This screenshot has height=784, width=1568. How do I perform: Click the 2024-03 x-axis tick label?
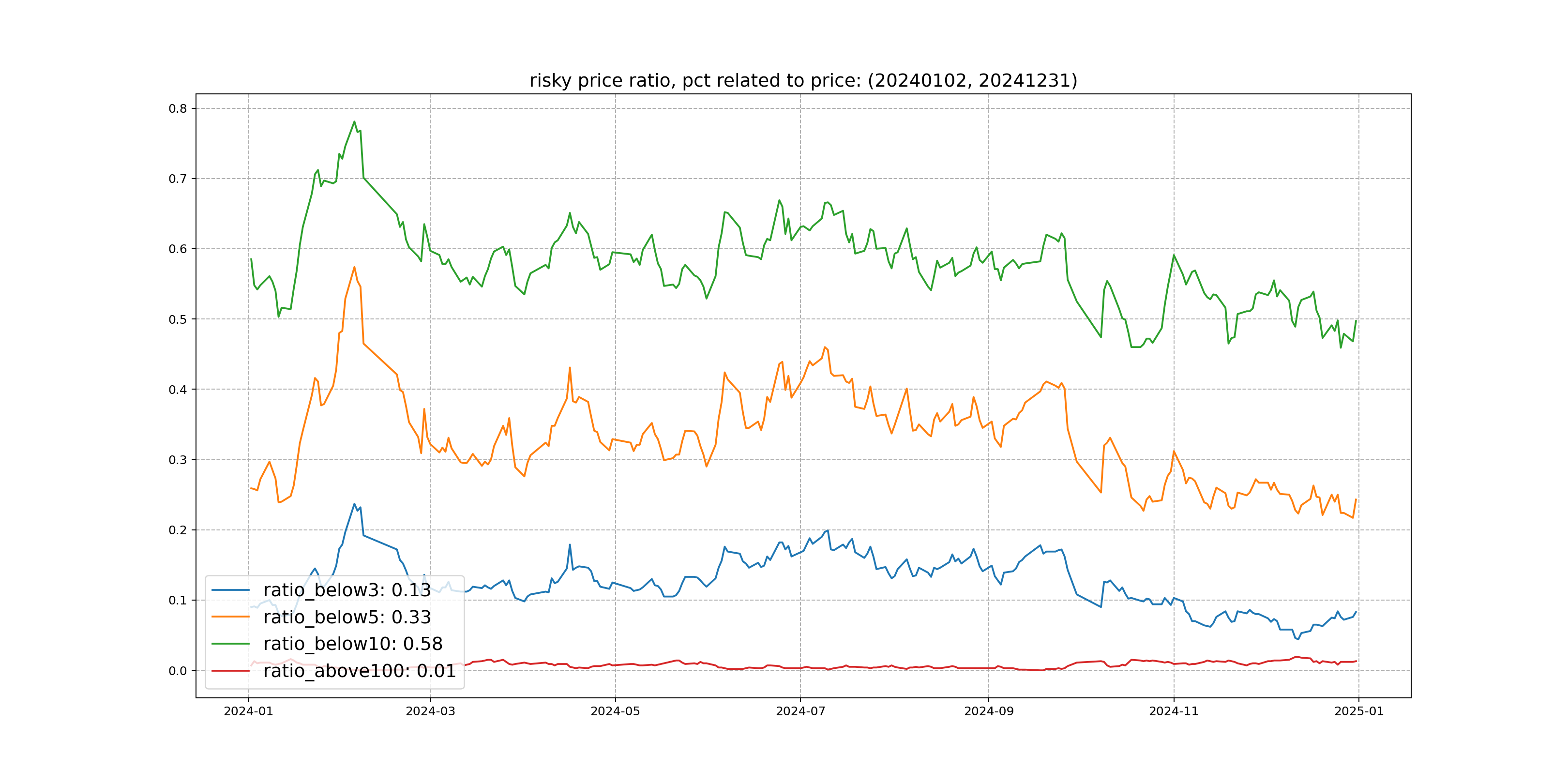430,711
